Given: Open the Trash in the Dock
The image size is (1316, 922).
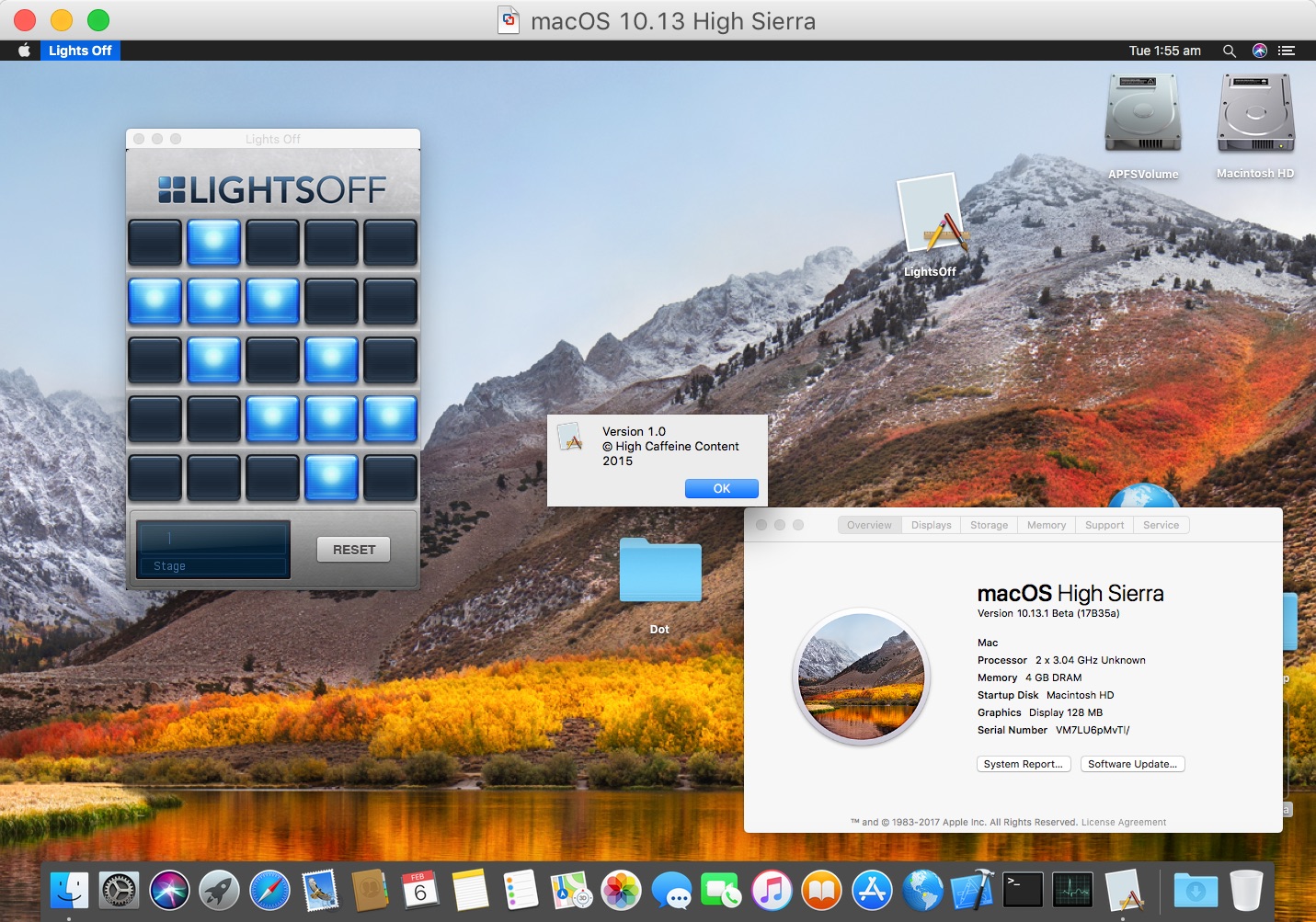Looking at the screenshot, I should [x=1246, y=890].
